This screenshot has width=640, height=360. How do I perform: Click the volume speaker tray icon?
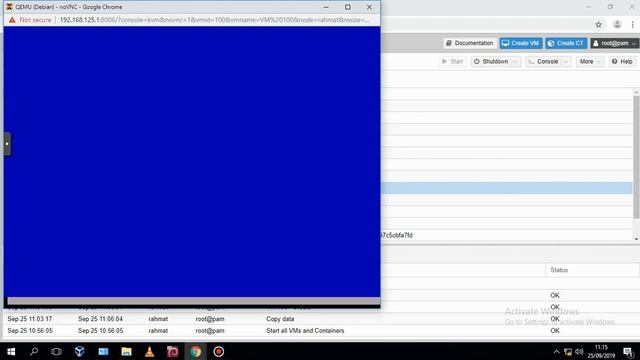[x=579, y=352]
